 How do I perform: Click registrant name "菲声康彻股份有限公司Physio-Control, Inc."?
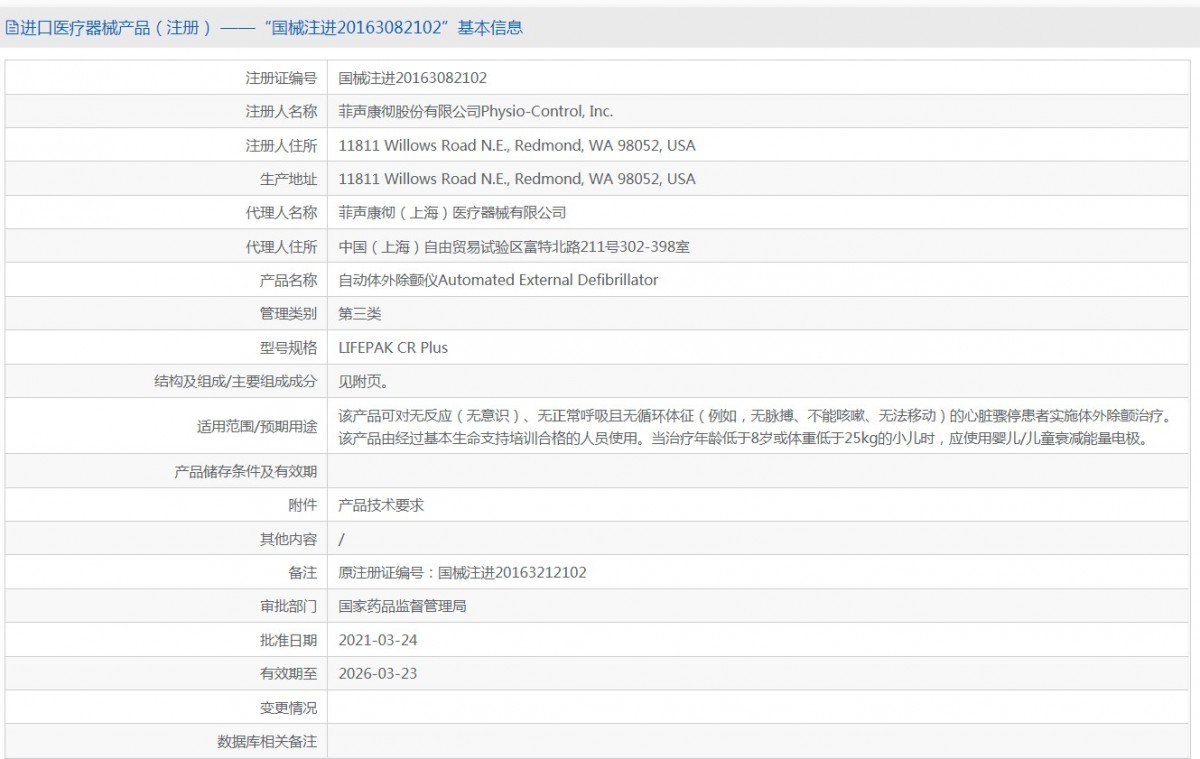(476, 112)
